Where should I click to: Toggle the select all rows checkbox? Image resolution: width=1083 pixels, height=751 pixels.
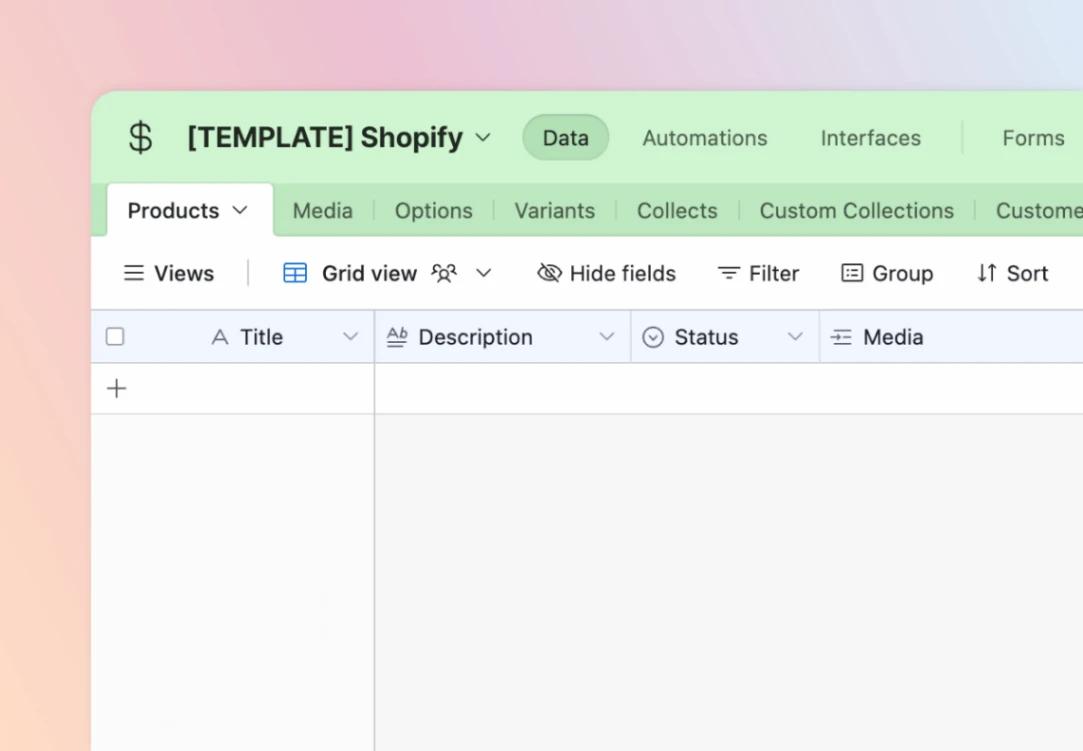point(115,337)
